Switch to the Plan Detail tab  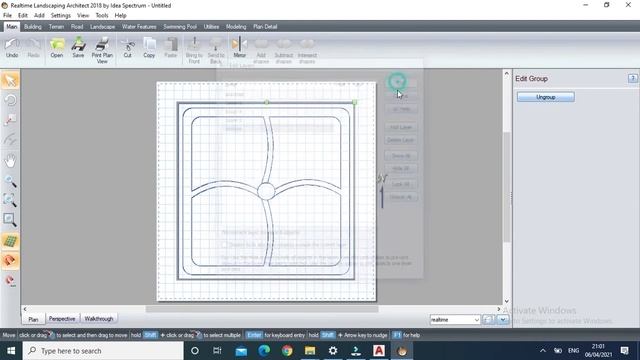click(x=265, y=27)
